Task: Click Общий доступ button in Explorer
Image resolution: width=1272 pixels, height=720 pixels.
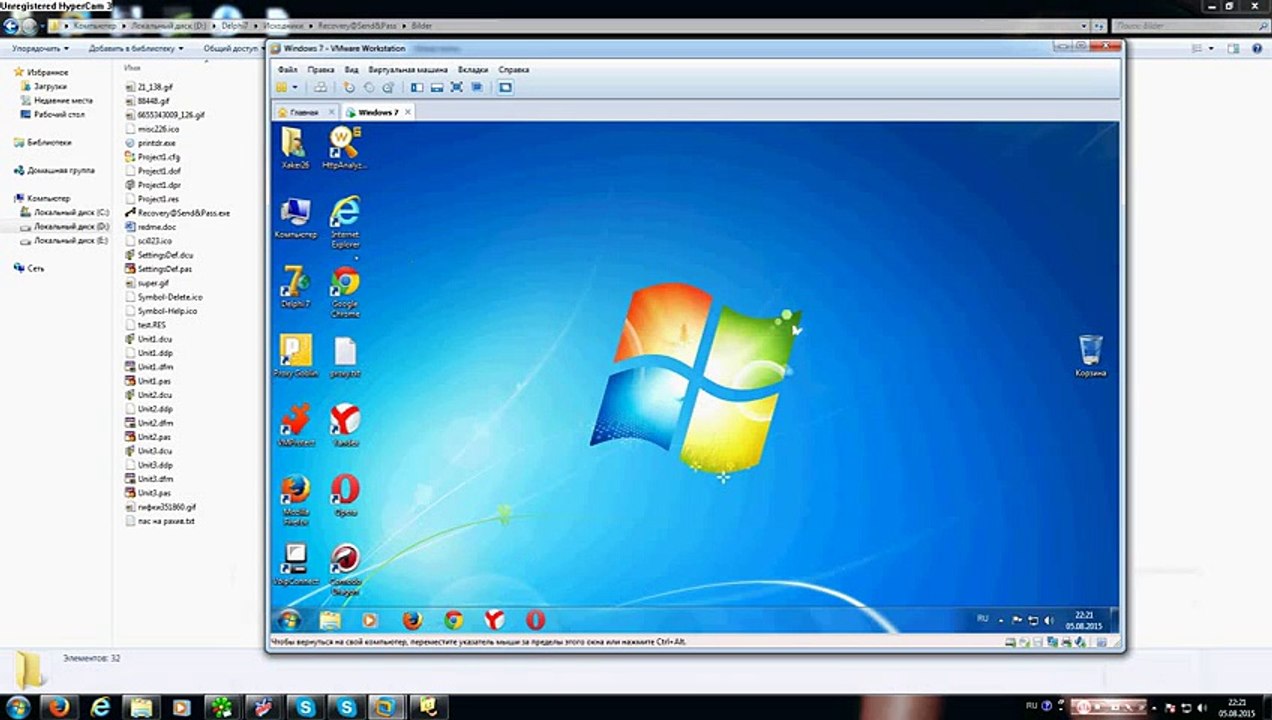Action: coord(232,48)
